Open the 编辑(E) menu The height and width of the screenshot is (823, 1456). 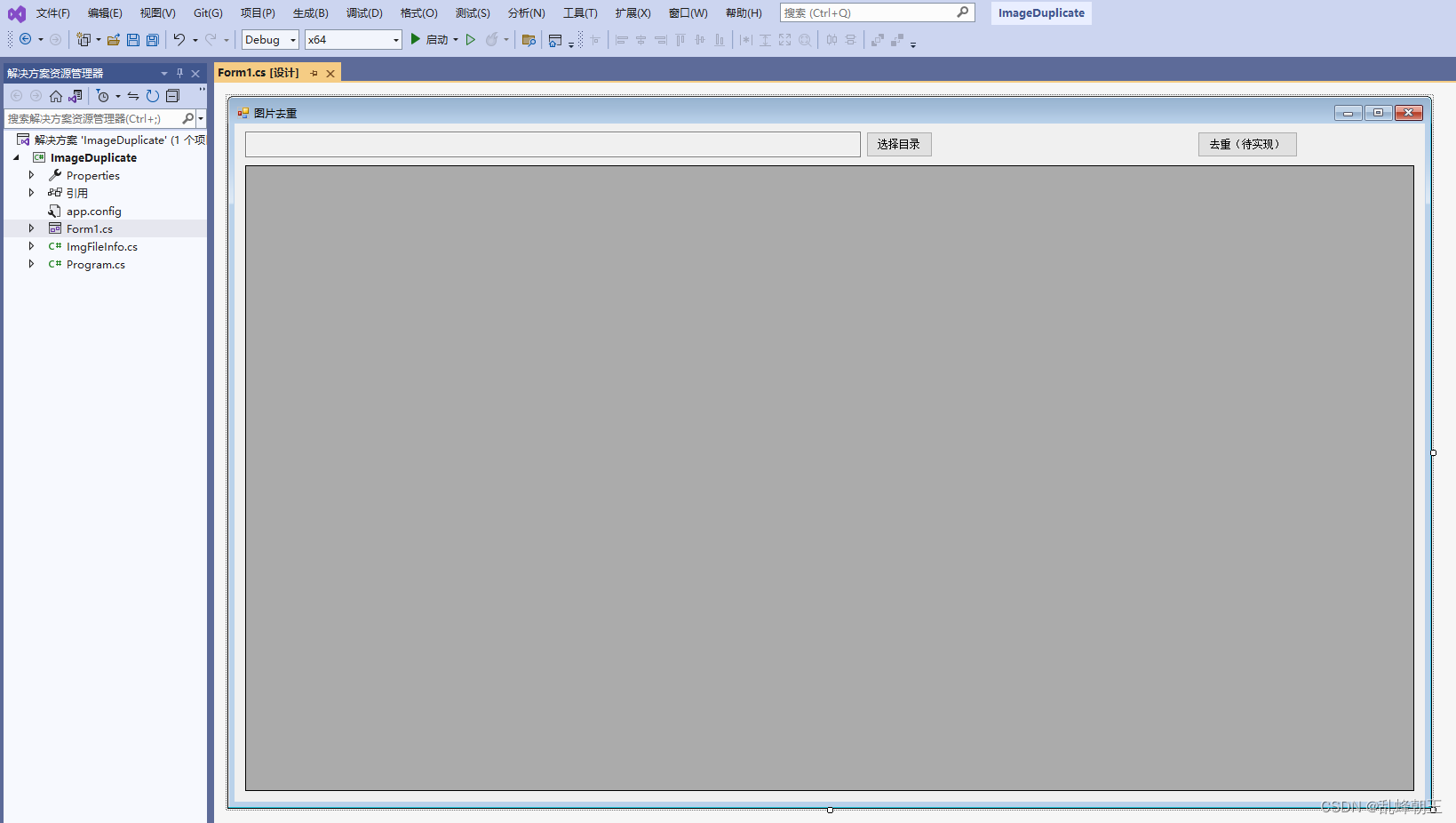point(105,13)
